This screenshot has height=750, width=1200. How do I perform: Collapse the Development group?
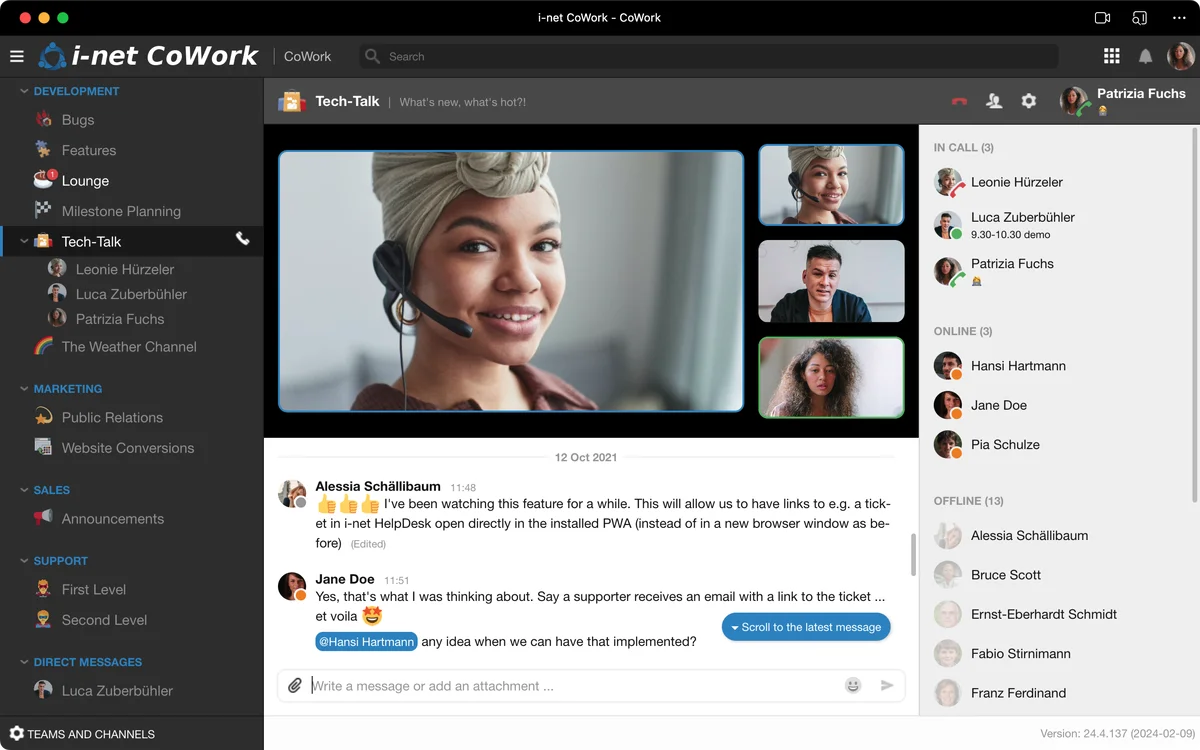(x=24, y=91)
